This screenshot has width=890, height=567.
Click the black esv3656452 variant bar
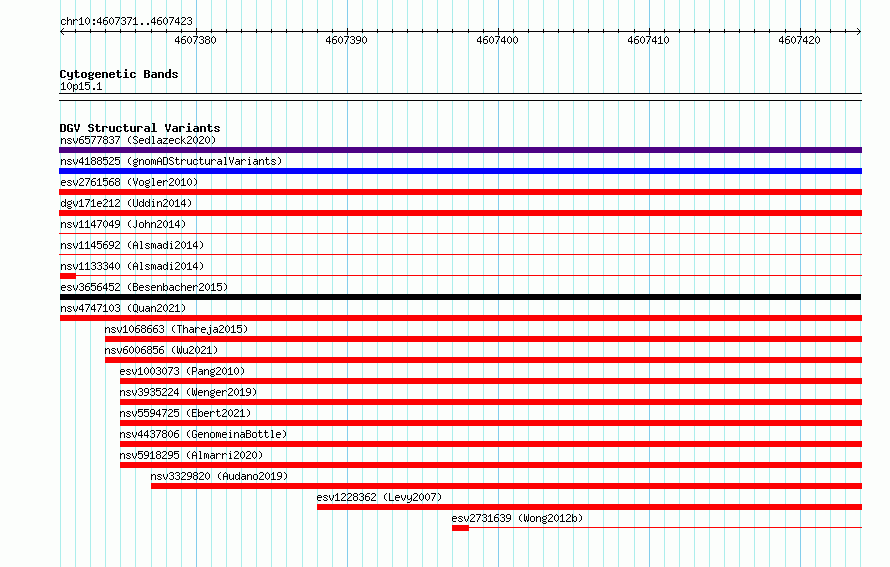(x=460, y=297)
